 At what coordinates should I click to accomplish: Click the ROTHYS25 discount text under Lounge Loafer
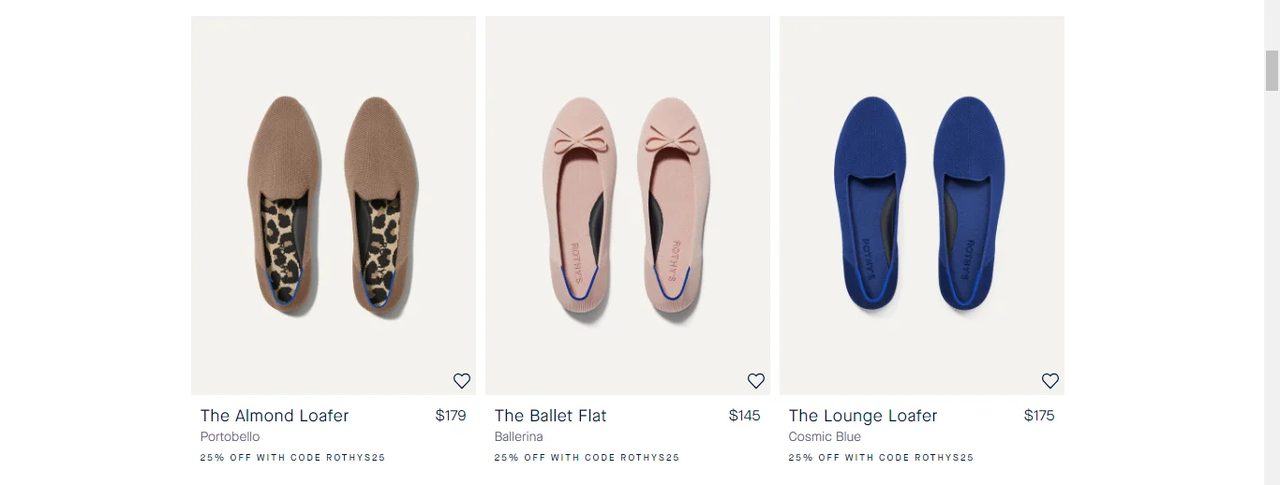pyautogui.click(x=881, y=458)
